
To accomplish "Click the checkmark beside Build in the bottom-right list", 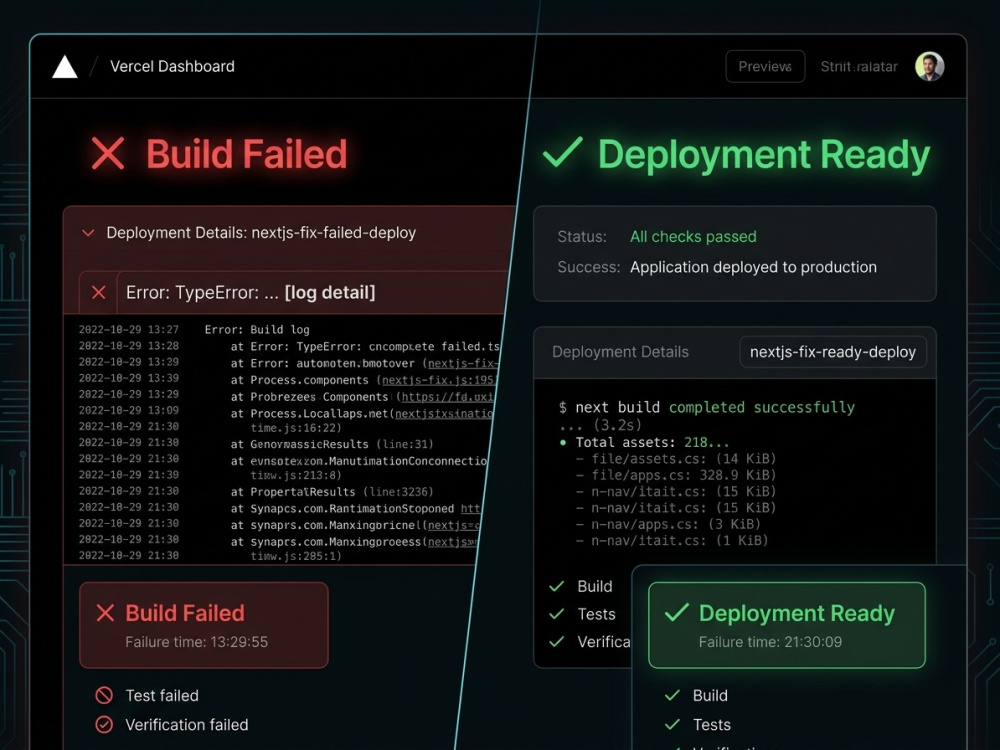I will tap(672, 695).
